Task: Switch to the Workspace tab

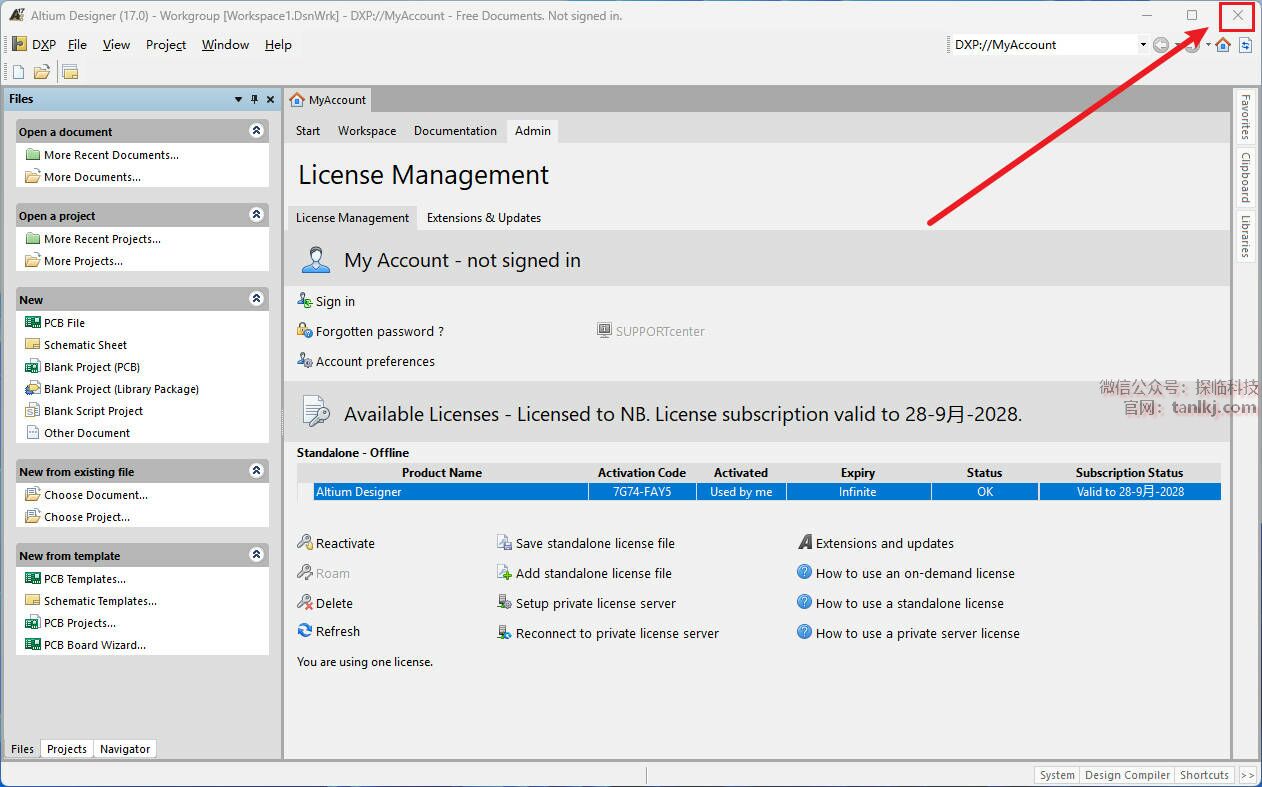Action: (x=367, y=131)
